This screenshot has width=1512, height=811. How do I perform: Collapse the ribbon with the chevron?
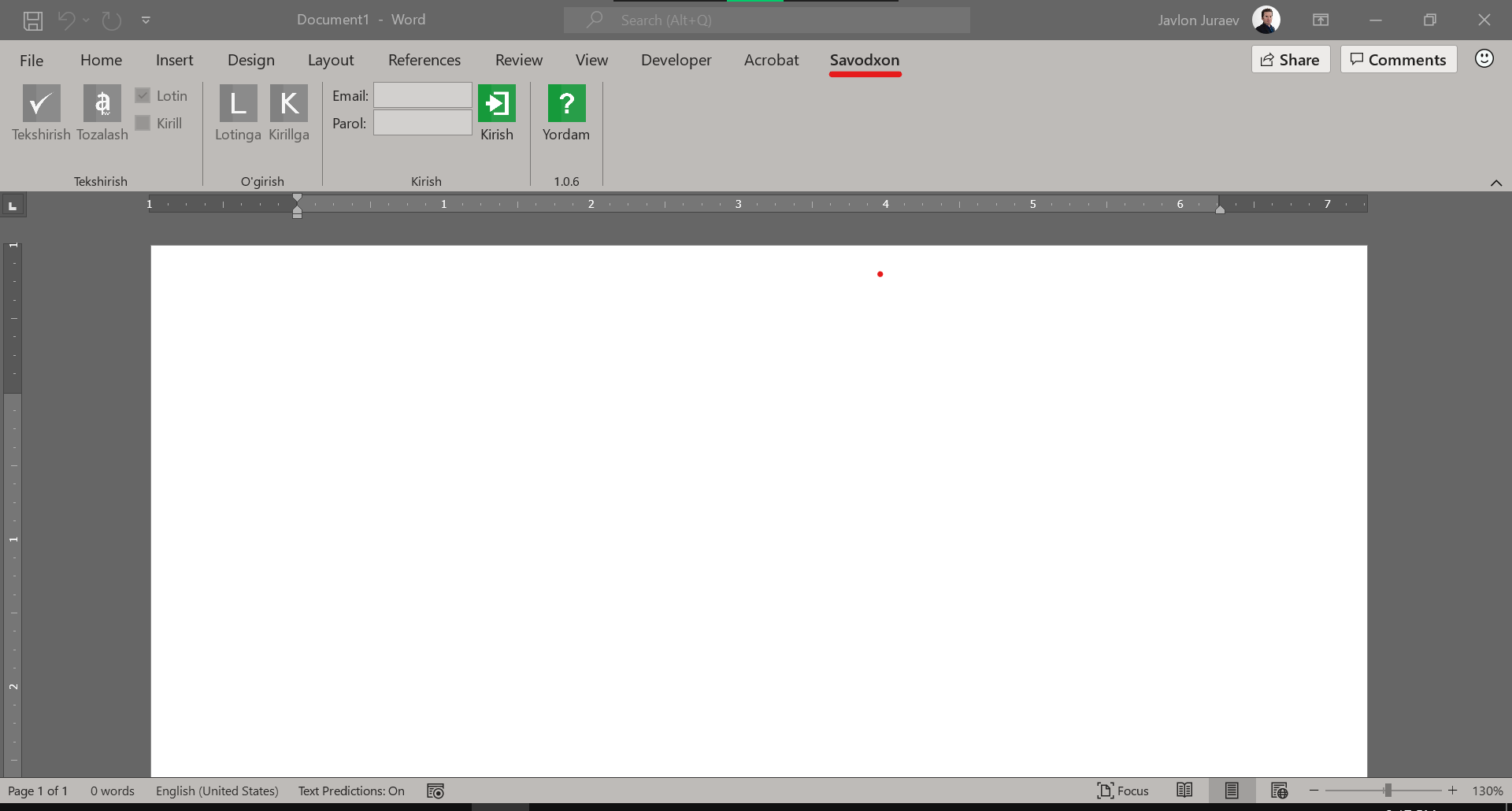[x=1495, y=183]
